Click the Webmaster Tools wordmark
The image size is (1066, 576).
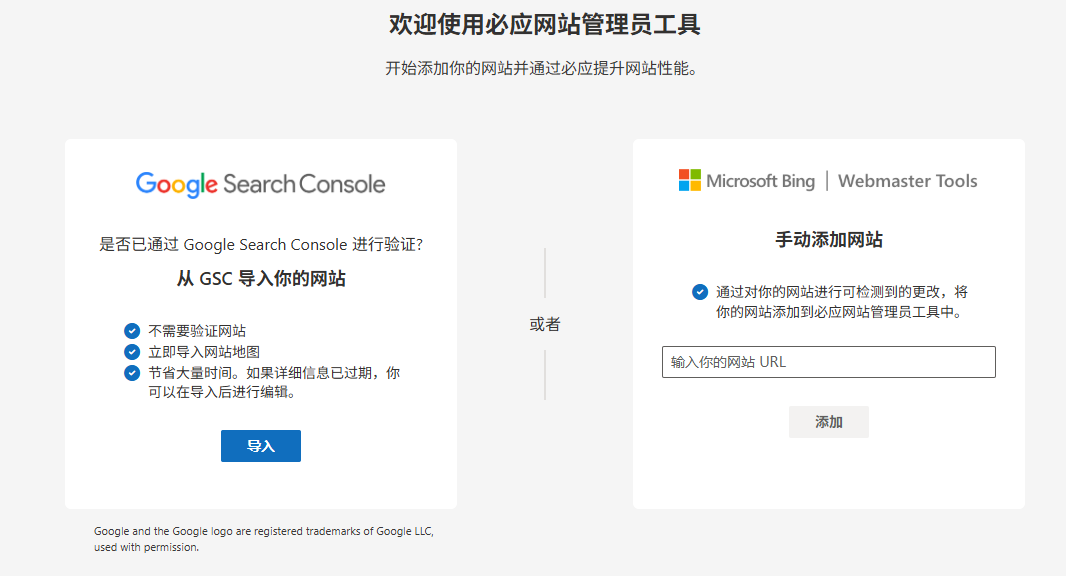pyautogui.click(x=907, y=181)
